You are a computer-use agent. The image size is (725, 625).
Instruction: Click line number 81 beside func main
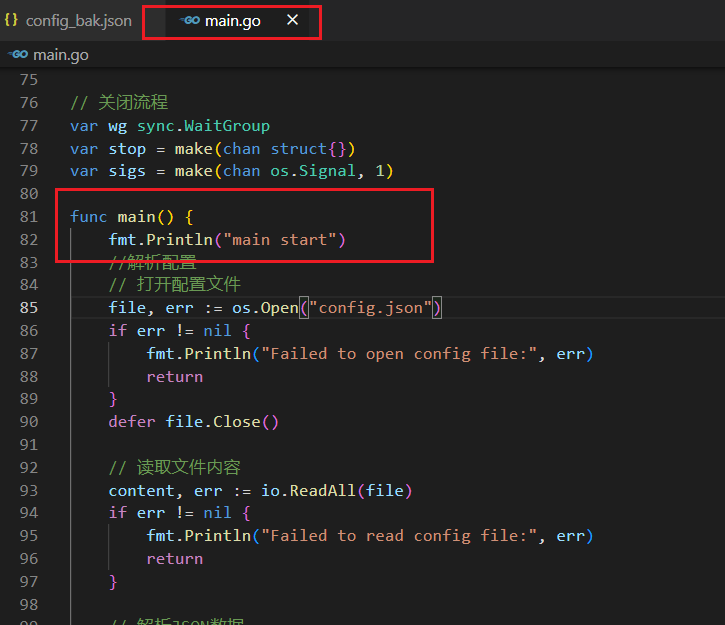point(28,217)
